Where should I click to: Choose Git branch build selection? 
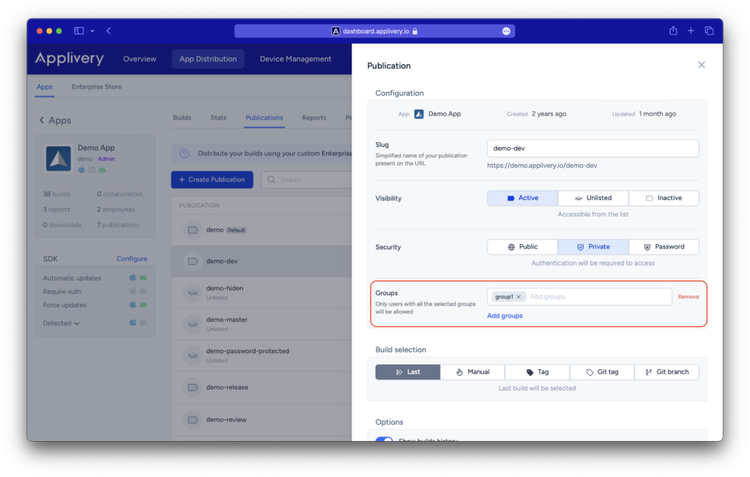point(666,372)
